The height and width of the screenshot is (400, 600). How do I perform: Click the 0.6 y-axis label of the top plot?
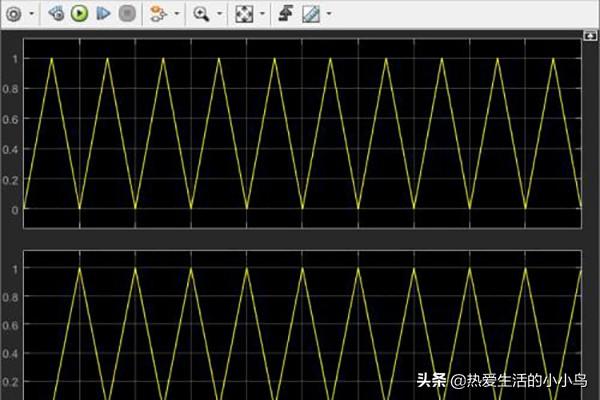click(x=14, y=119)
